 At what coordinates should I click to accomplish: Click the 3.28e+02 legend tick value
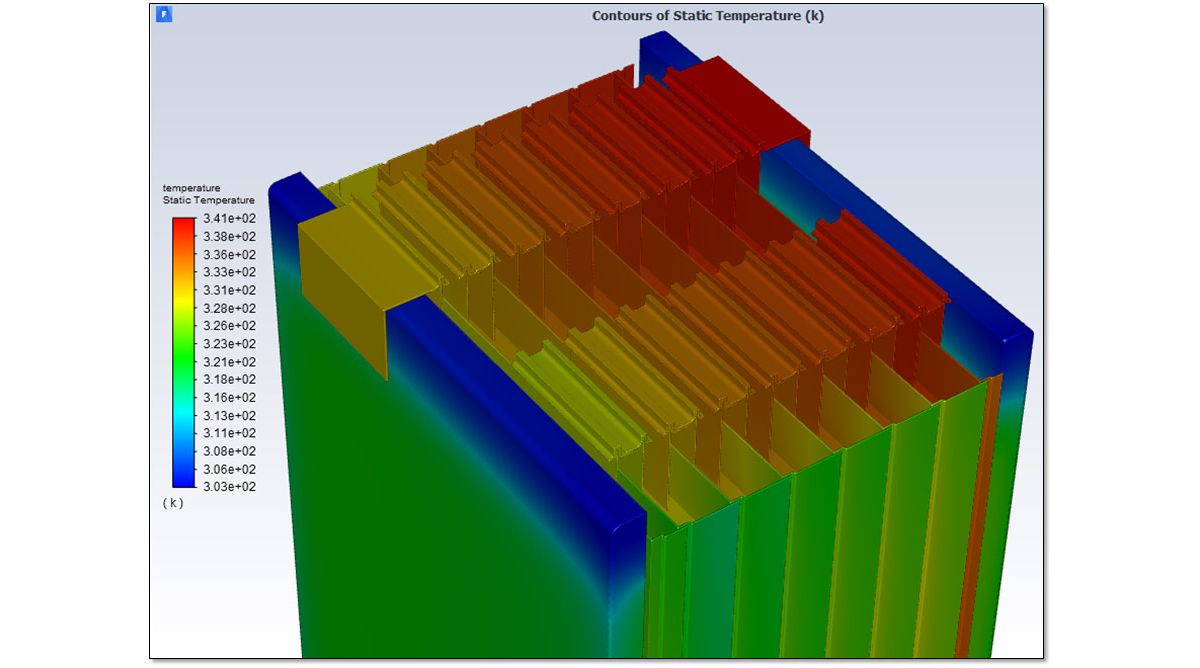coord(227,307)
